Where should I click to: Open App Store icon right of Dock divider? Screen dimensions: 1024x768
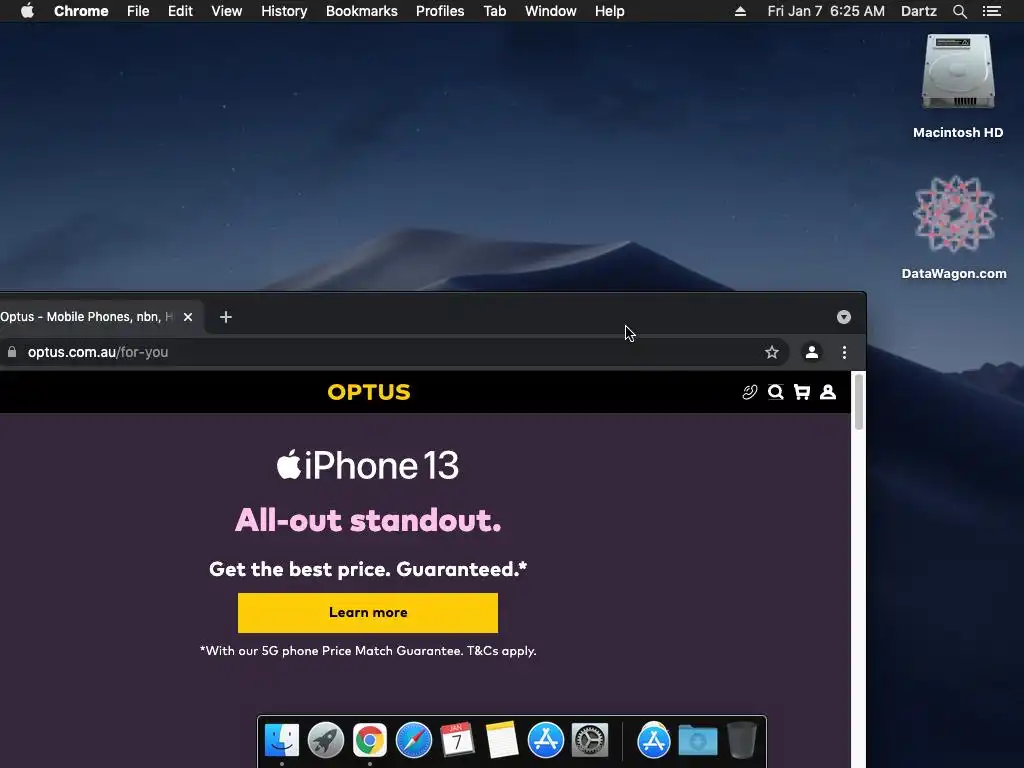point(654,740)
